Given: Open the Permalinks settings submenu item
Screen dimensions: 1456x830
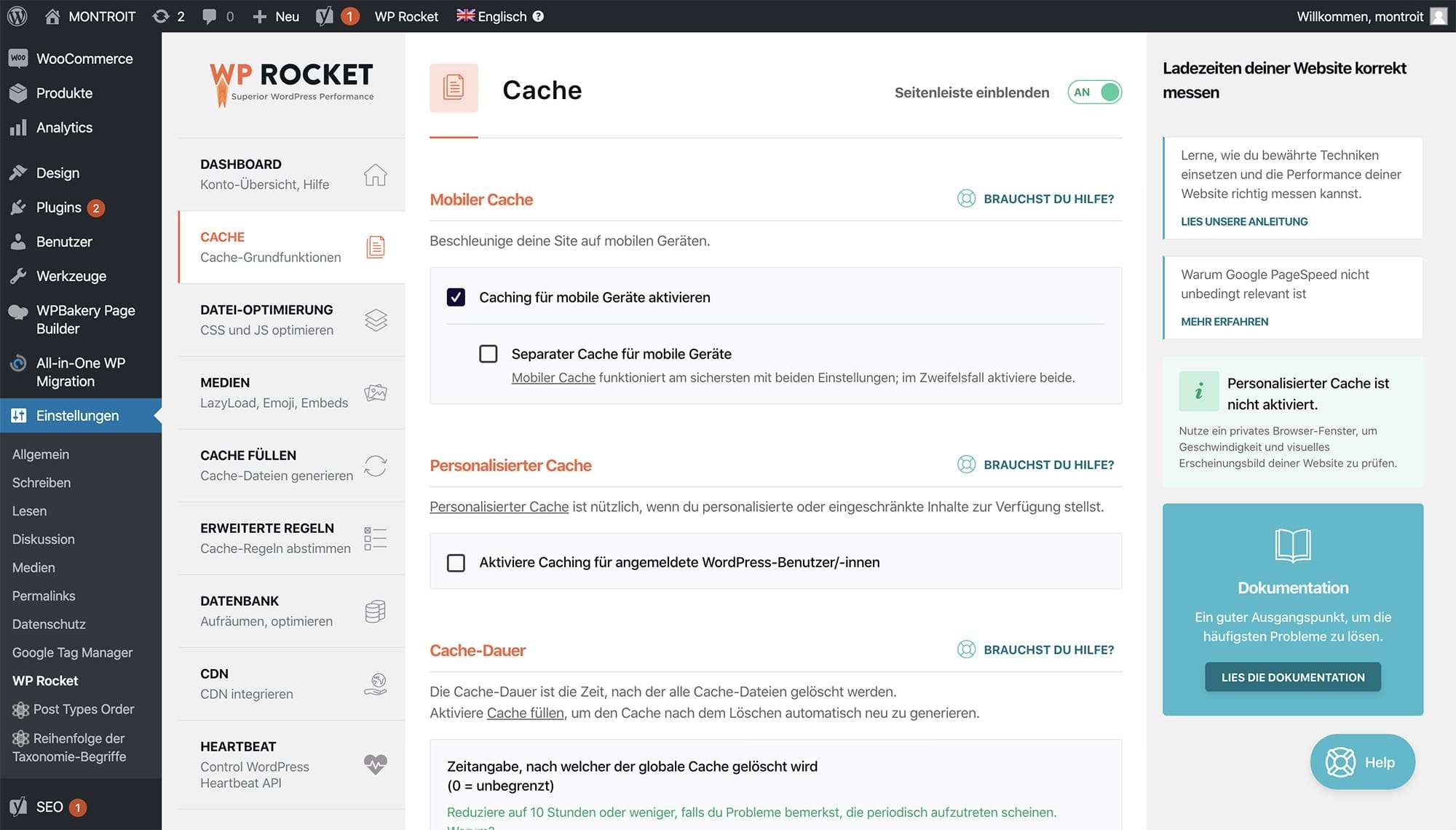Looking at the screenshot, I should point(44,596).
